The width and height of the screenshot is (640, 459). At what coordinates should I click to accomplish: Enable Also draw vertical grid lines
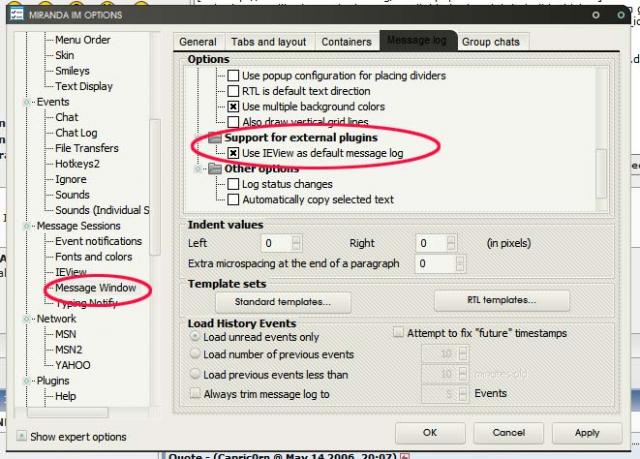pos(233,122)
